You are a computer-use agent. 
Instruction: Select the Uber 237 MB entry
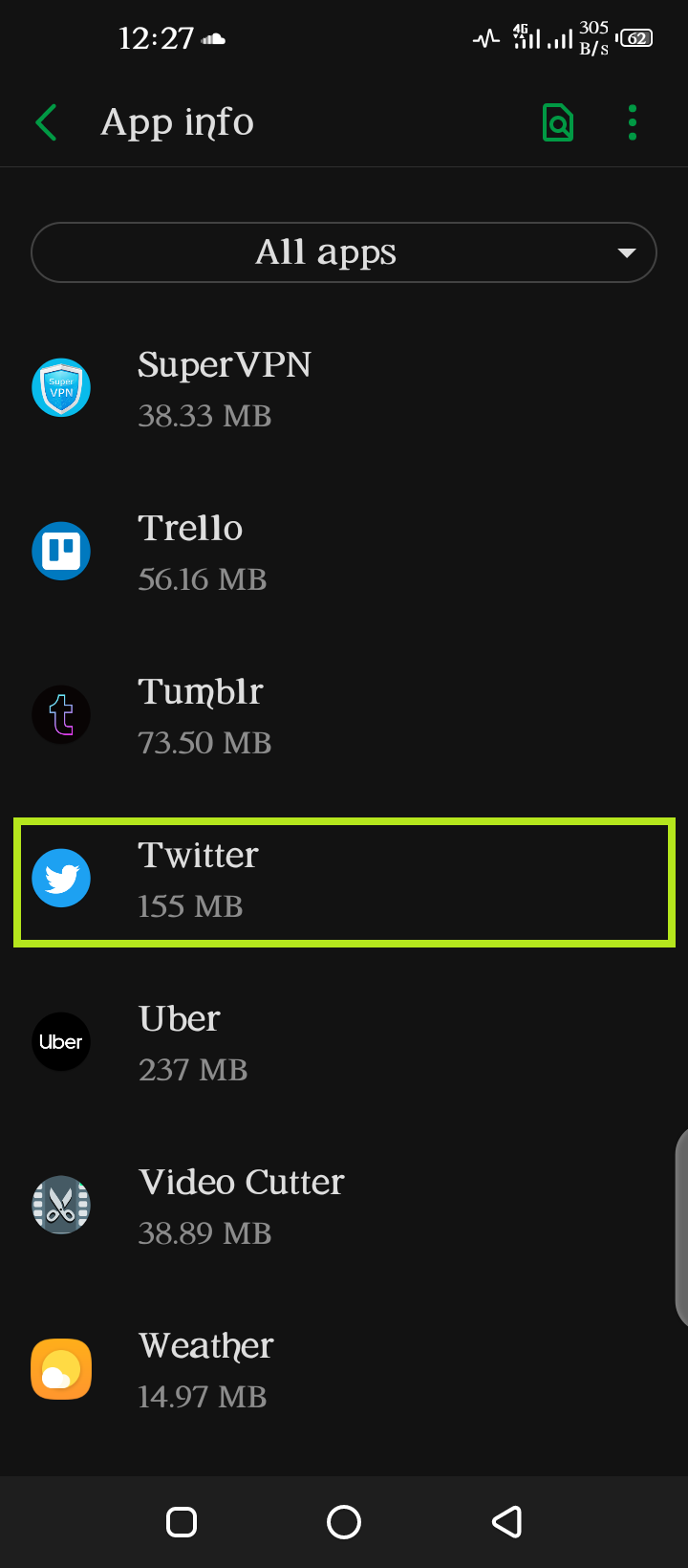344,1043
